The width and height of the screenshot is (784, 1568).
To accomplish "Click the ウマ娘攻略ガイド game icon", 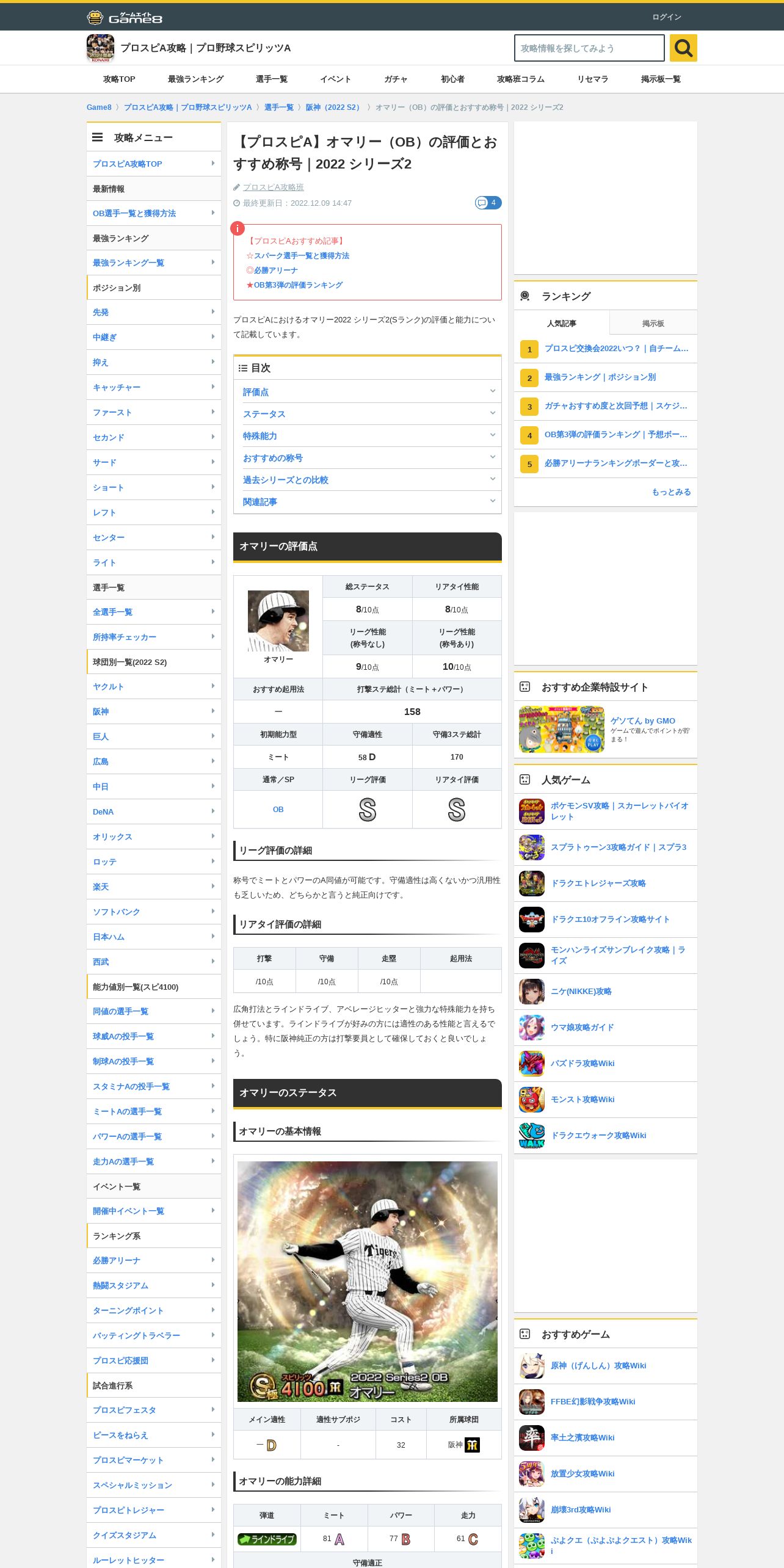I will click(x=532, y=1028).
